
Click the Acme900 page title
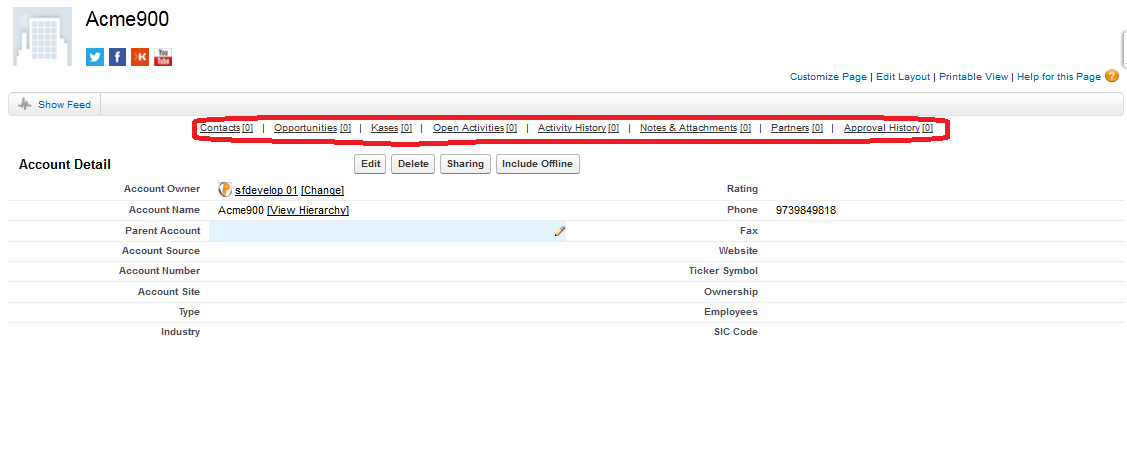point(127,19)
